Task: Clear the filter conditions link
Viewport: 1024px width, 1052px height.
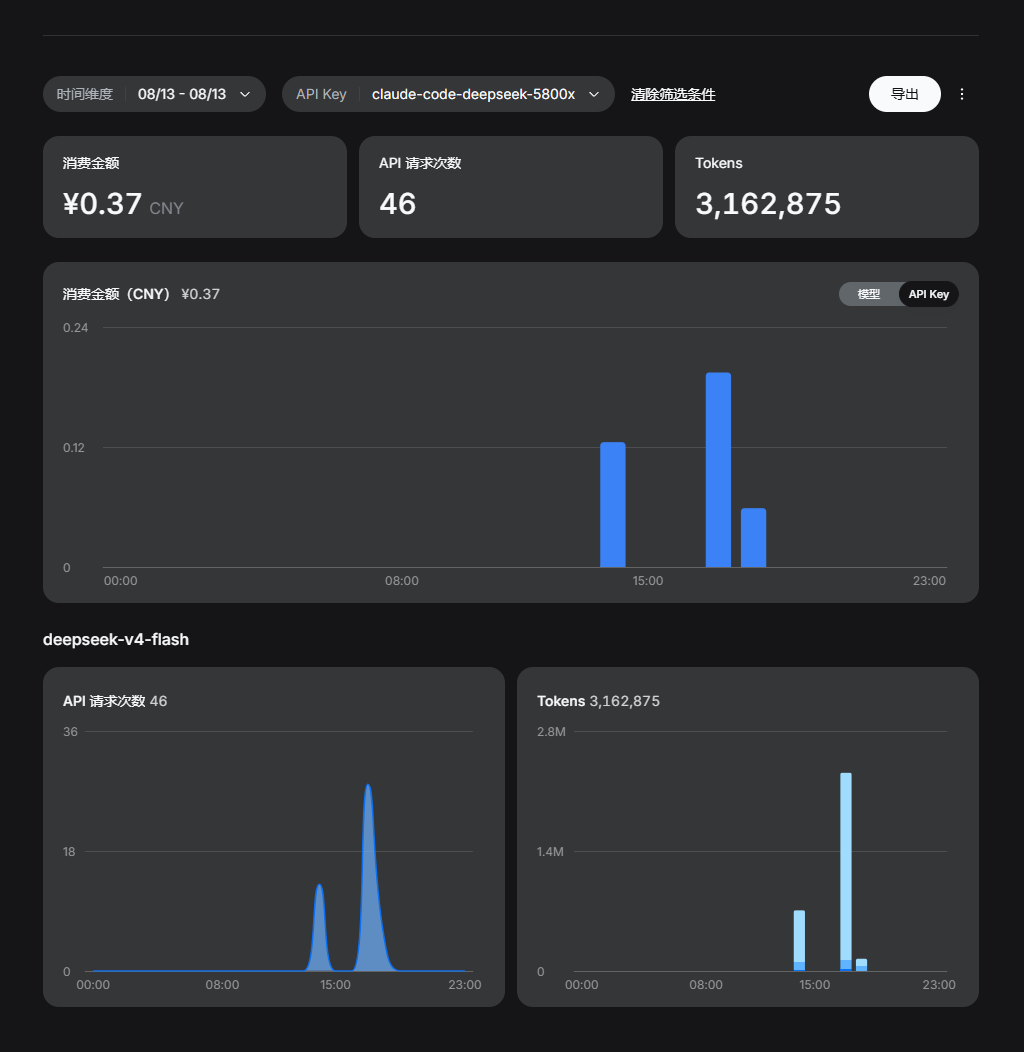Action: [673, 95]
